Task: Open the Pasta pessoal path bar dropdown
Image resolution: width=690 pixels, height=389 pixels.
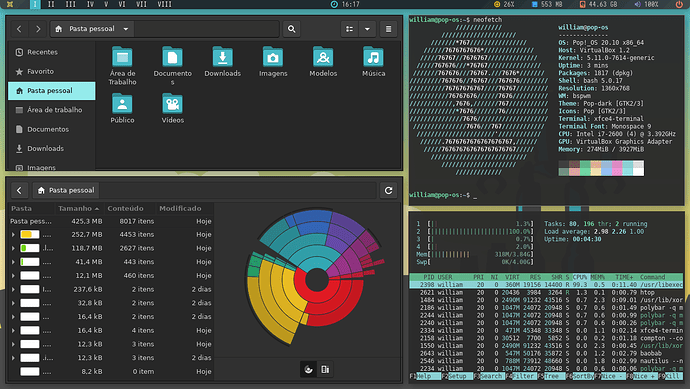Action: click(x=126, y=29)
